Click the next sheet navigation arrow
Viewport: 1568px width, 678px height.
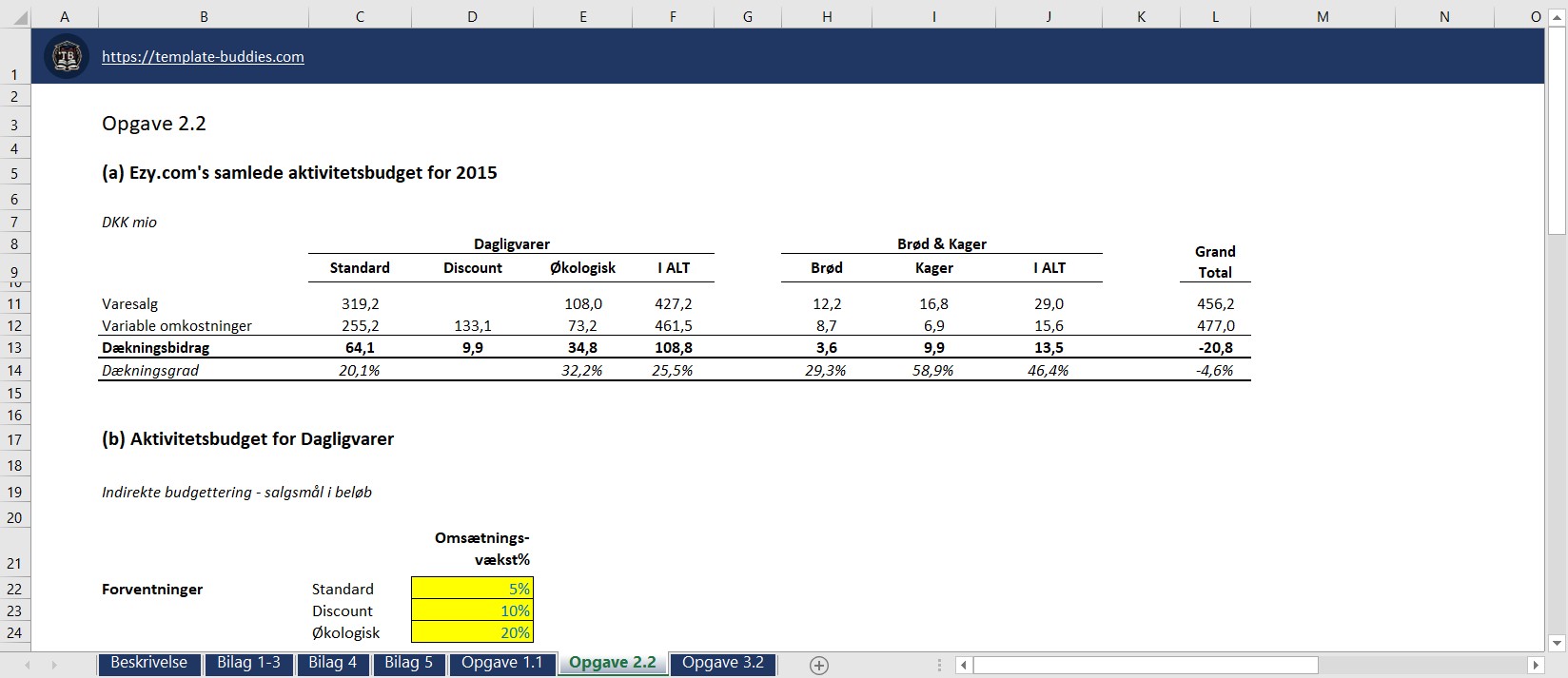pos(54,665)
